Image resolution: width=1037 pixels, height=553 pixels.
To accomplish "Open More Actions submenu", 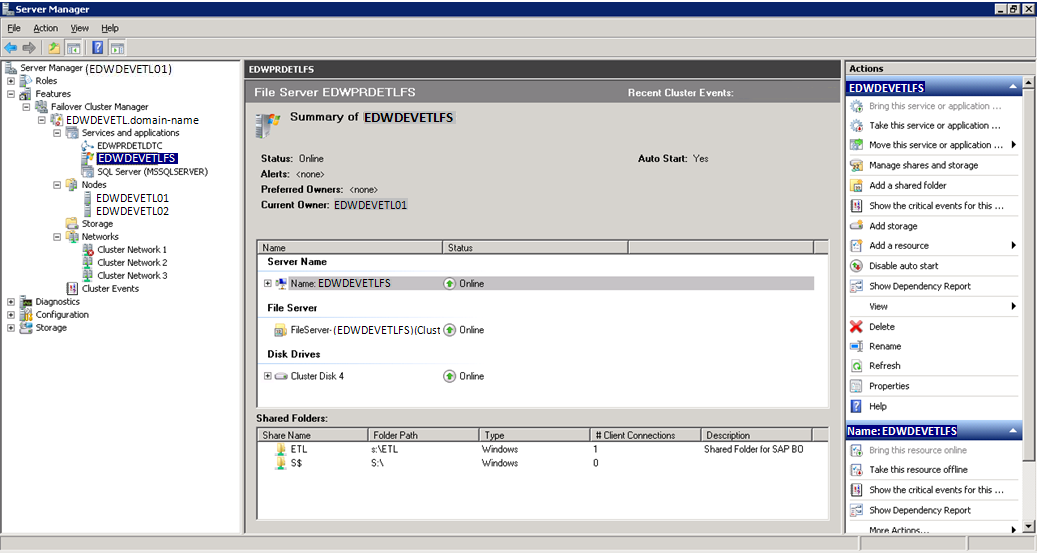I will pyautogui.click(x=933, y=530).
